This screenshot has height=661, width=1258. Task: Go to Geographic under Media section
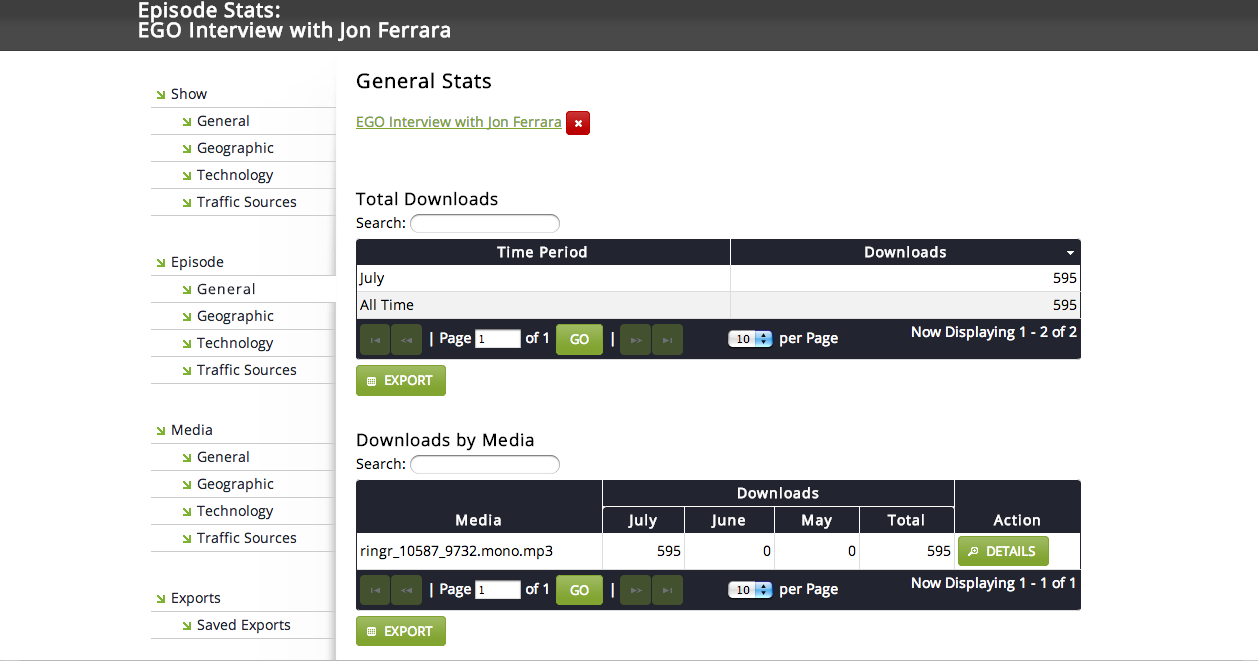point(235,484)
